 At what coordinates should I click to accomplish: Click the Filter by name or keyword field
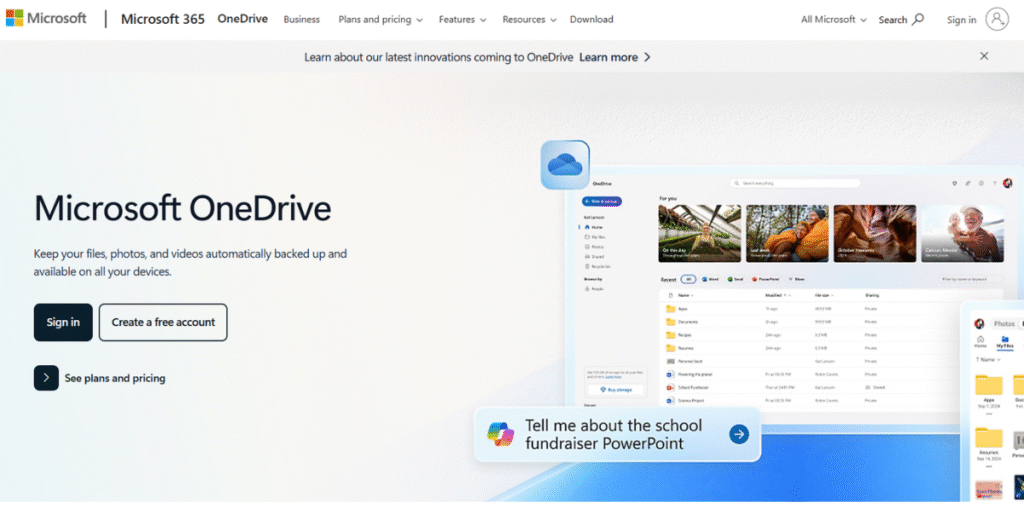click(x=970, y=279)
